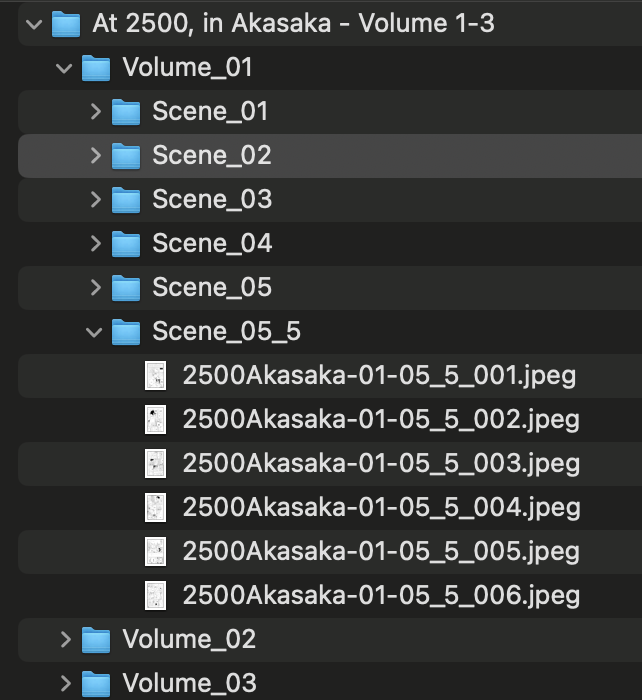642x700 pixels.
Task: Expand the Scene_01 folder
Action: pos(96,111)
